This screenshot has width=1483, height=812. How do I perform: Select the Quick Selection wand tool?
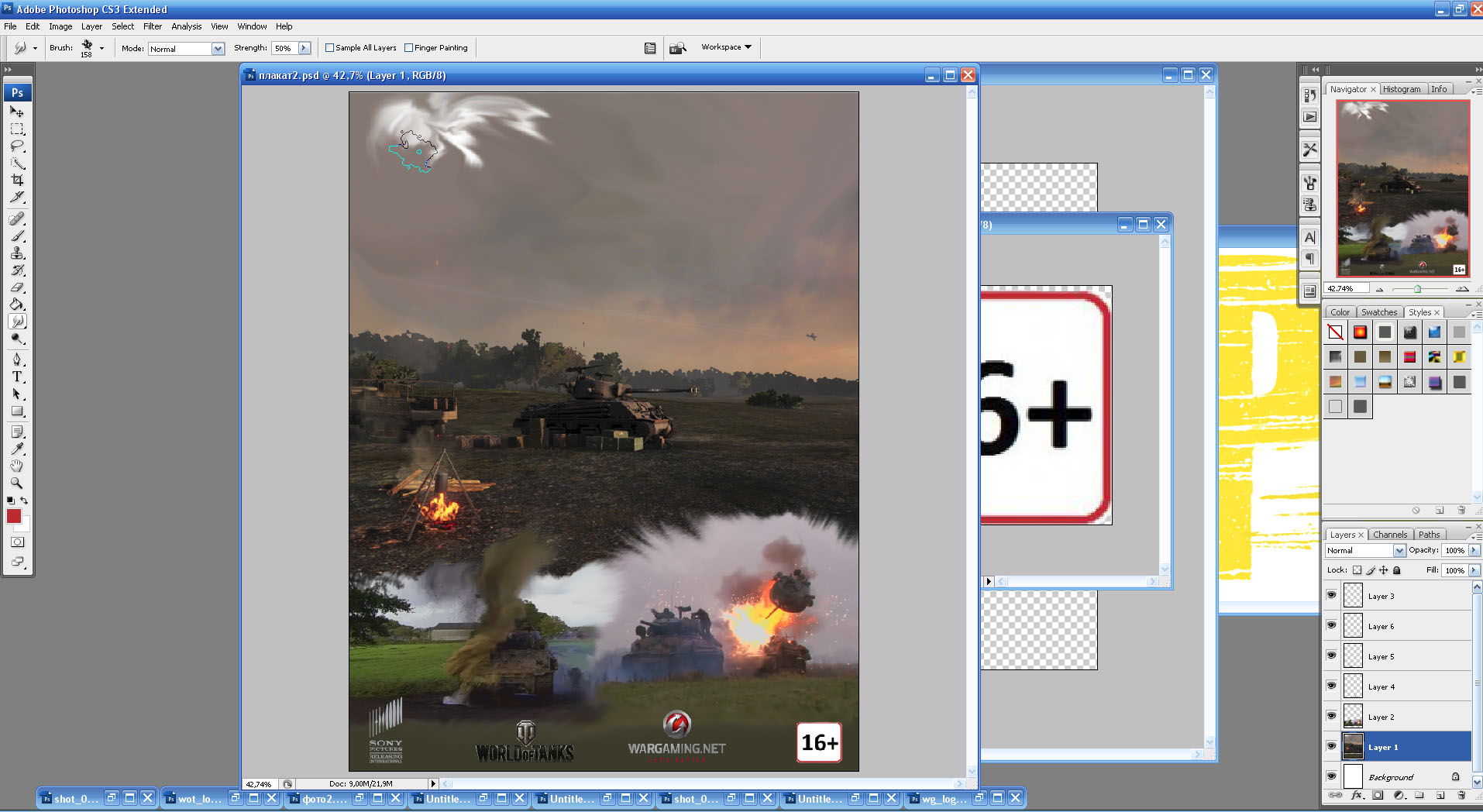pos(17,163)
